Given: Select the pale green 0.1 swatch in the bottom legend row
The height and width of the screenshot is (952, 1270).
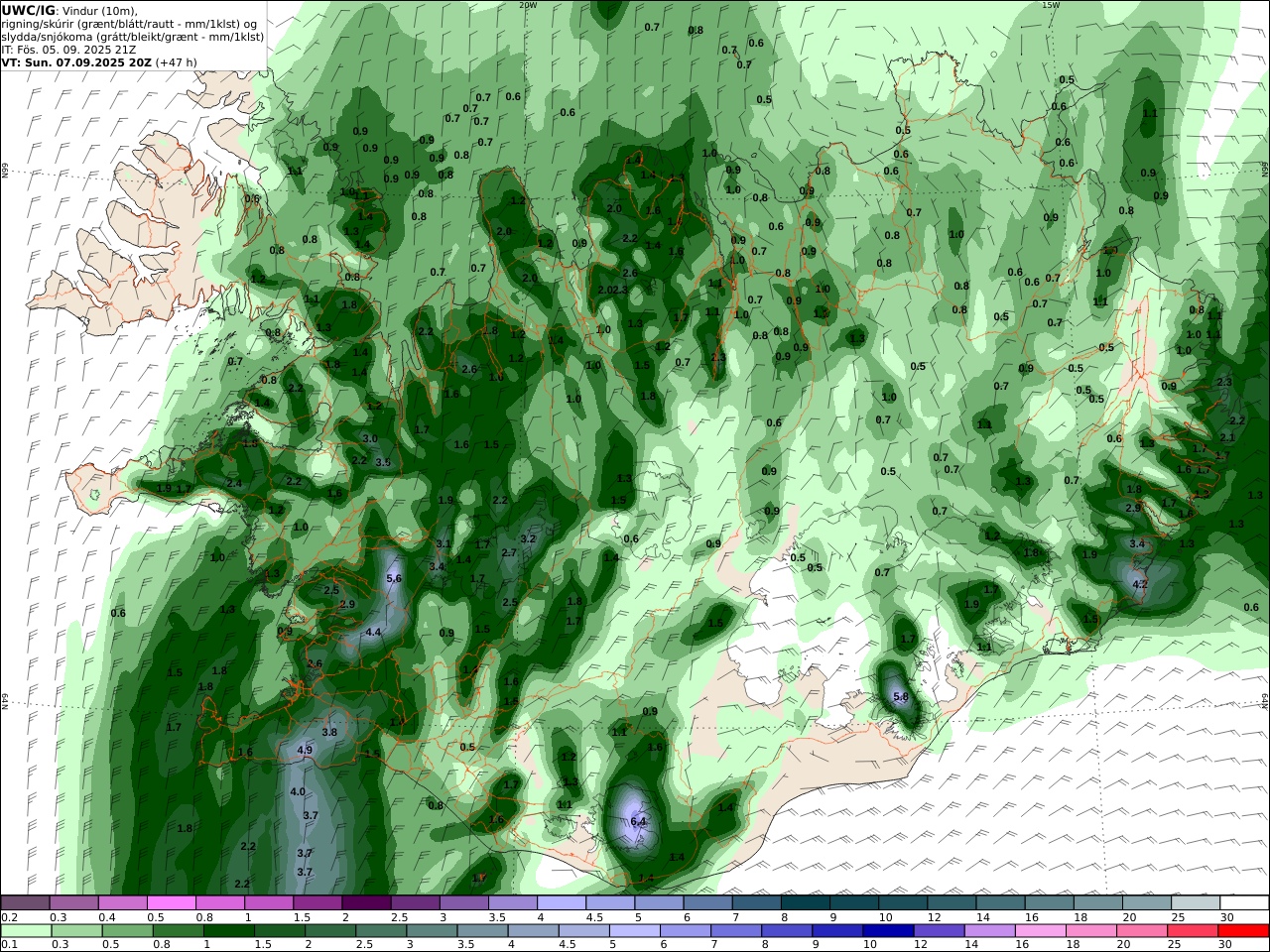Looking at the screenshot, I should coord(26,931).
